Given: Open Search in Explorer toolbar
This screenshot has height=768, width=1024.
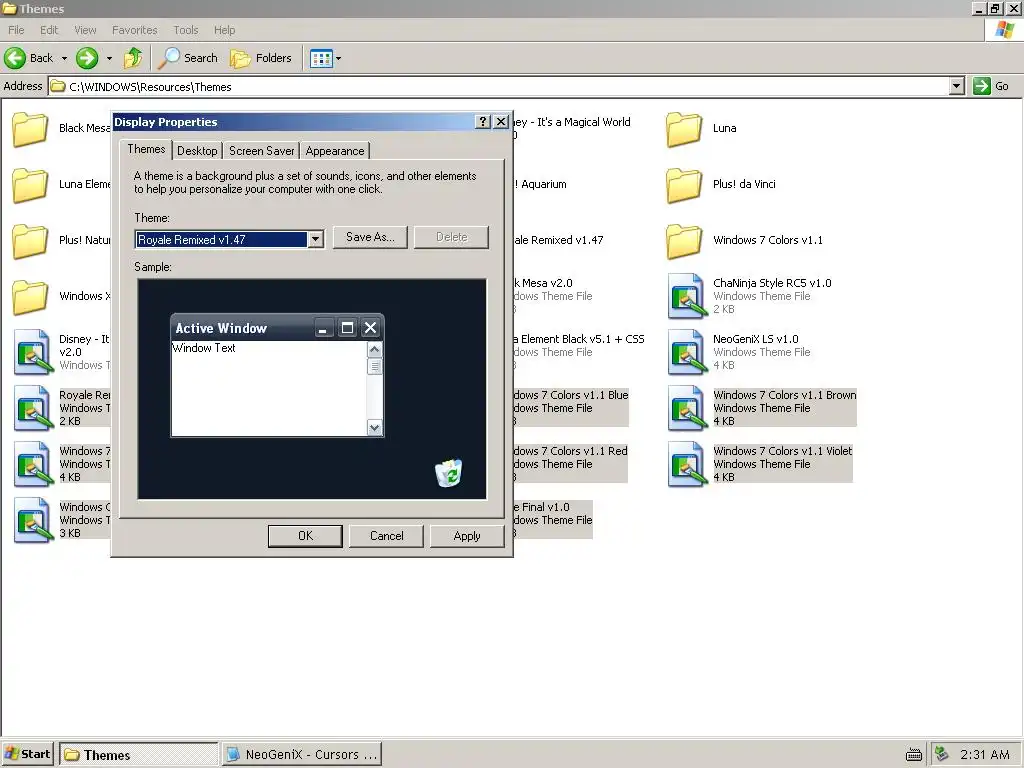Looking at the screenshot, I should coord(189,58).
